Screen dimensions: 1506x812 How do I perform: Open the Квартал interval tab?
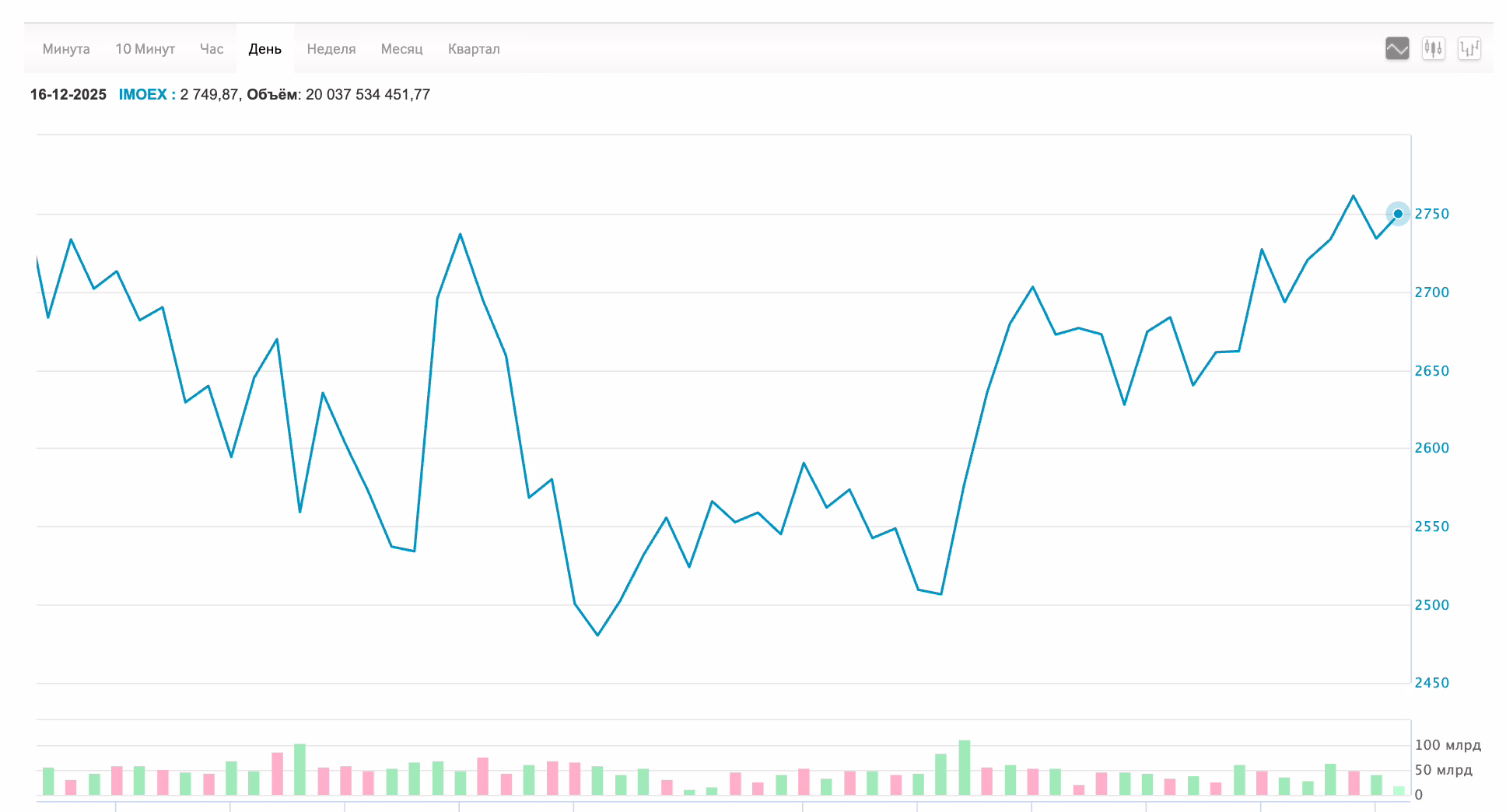tap(474, 49)
